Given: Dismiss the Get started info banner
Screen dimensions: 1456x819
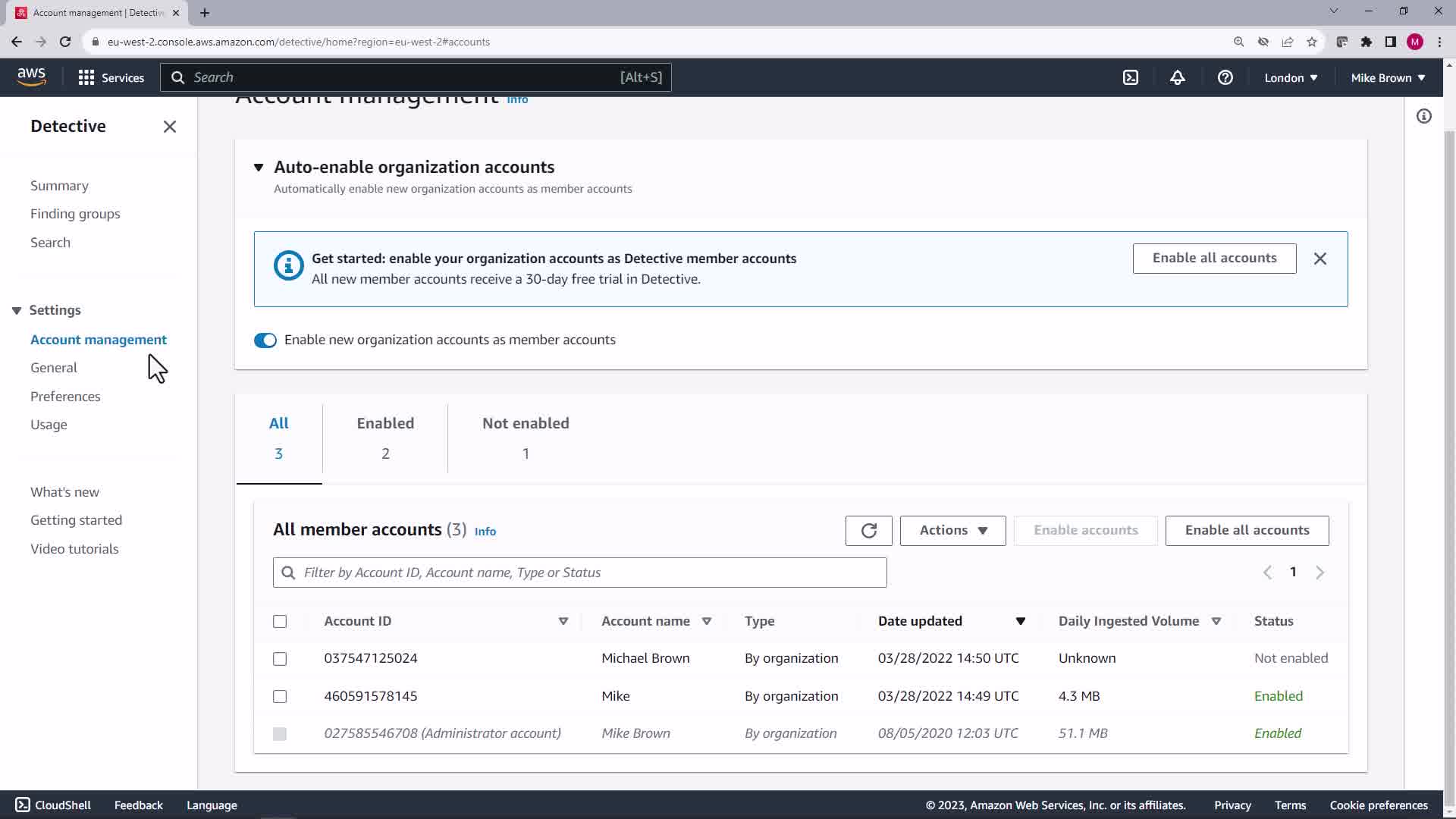Looking at the screenshot, I should click(1320, 259).
